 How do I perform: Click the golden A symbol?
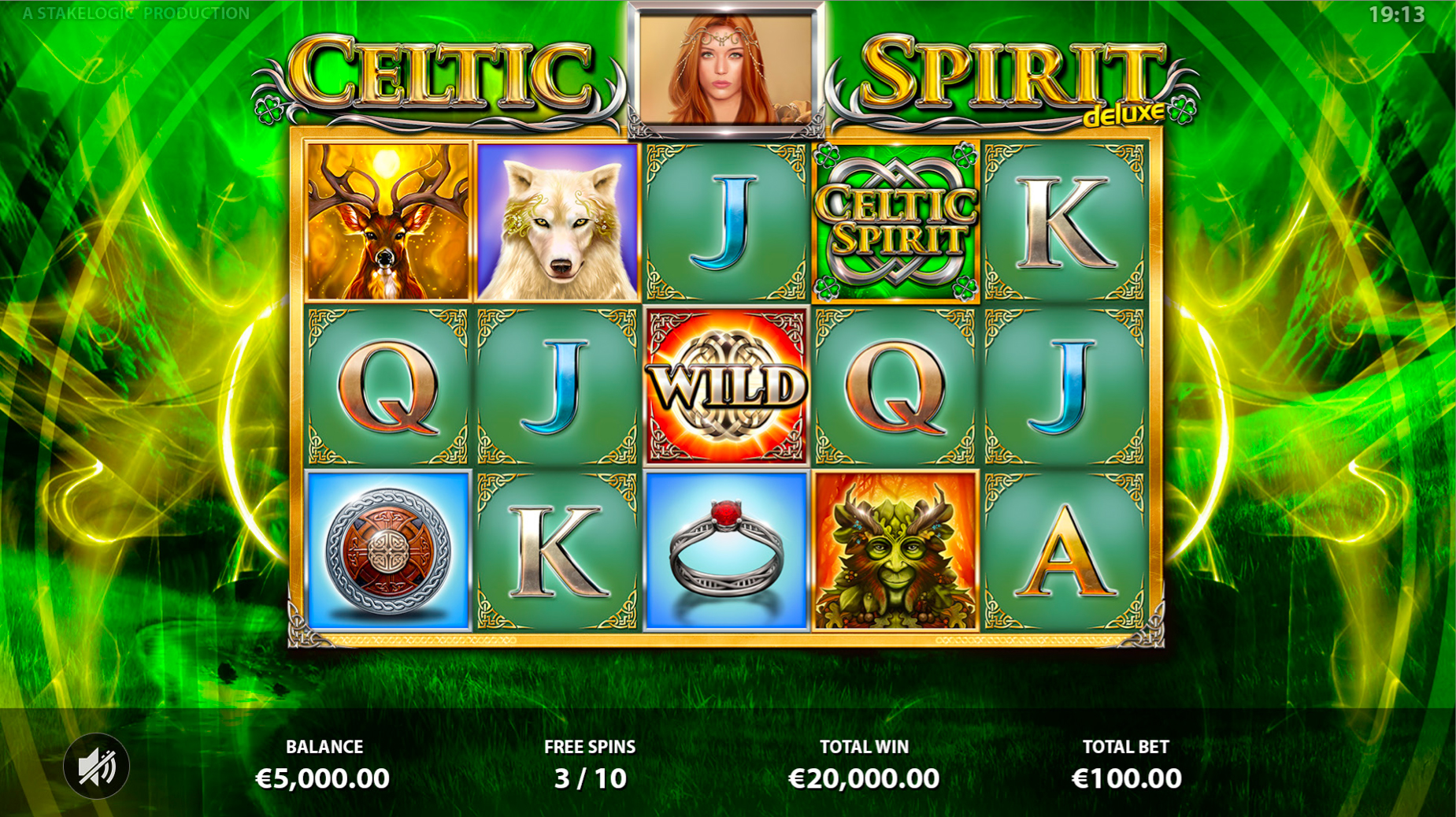(x=1065, y=551)
